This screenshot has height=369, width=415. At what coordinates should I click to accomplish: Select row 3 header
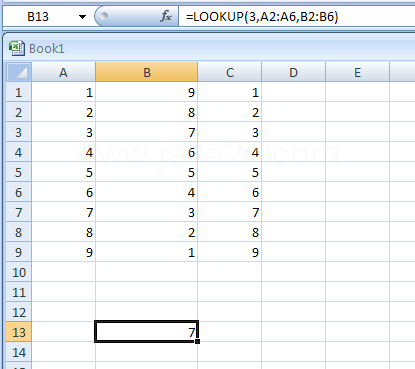tap(19, 132)
